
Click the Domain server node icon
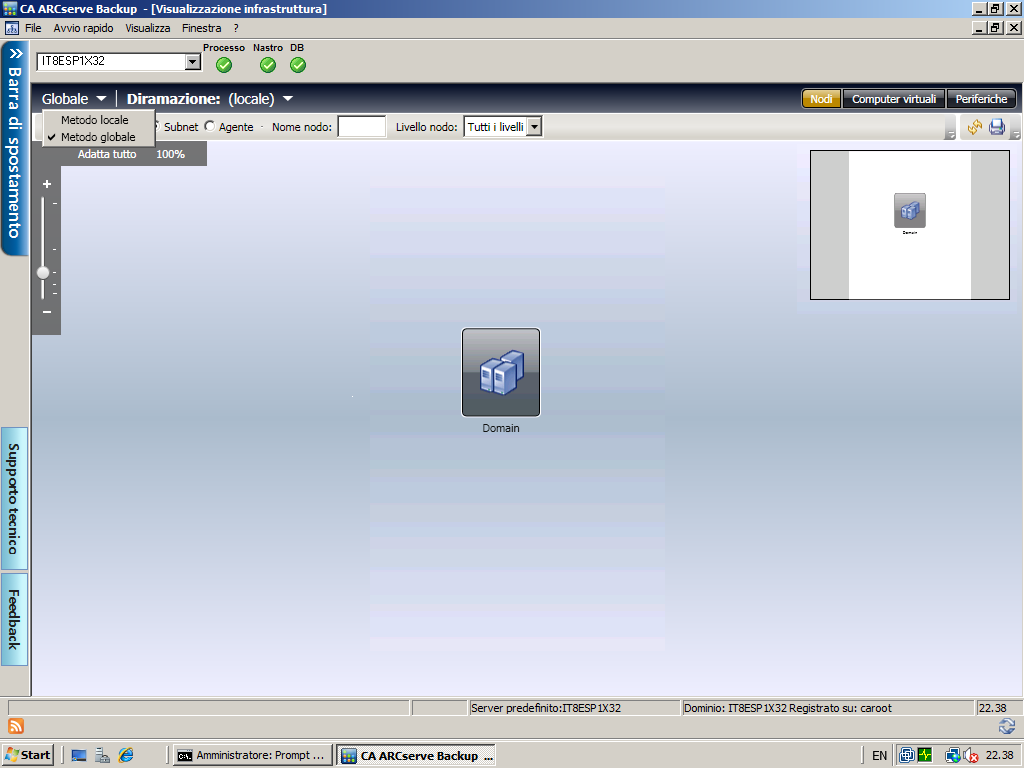point(501,372)
